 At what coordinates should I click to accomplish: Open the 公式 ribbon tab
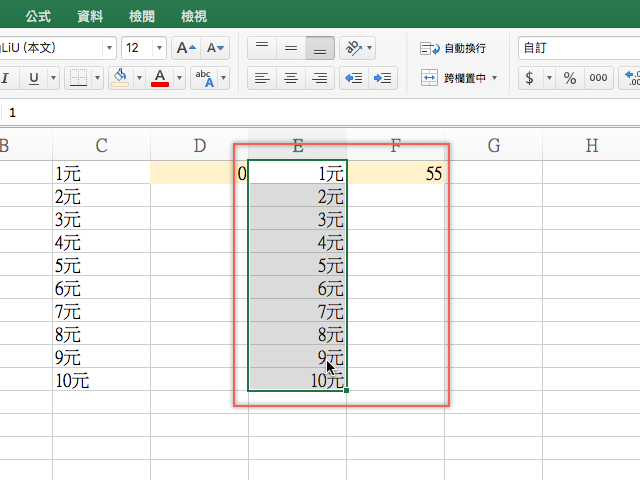[x=38, y=16]
